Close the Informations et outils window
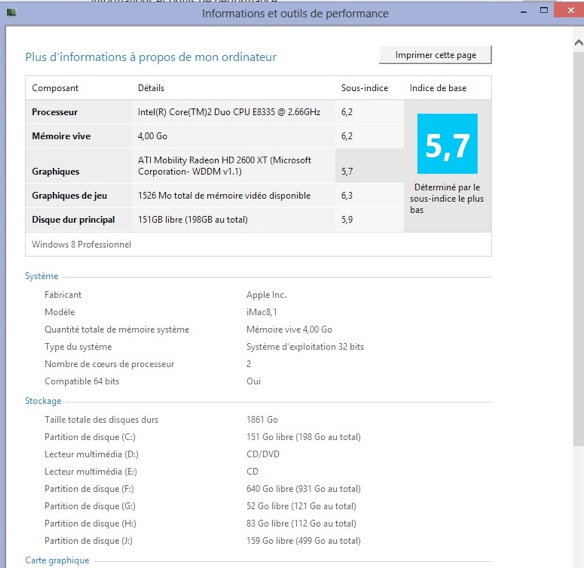The image size is (584, 568). (570, 10)
